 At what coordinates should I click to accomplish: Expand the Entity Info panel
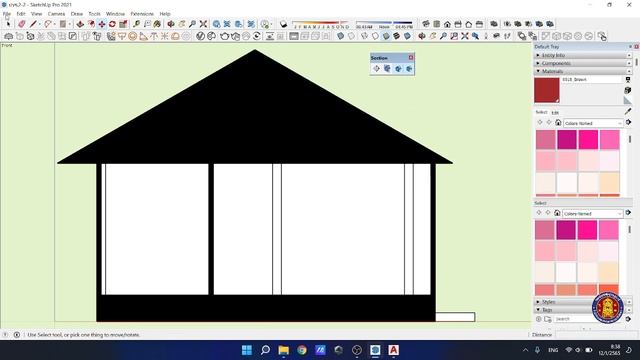[583, 55]
